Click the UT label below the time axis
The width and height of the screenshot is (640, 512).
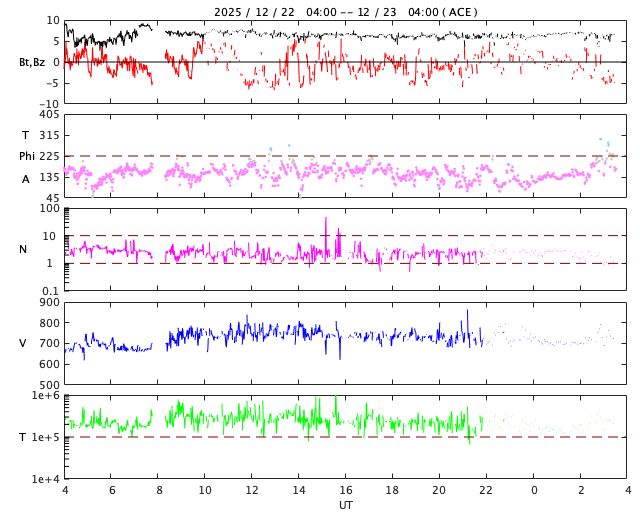[346, 505]
